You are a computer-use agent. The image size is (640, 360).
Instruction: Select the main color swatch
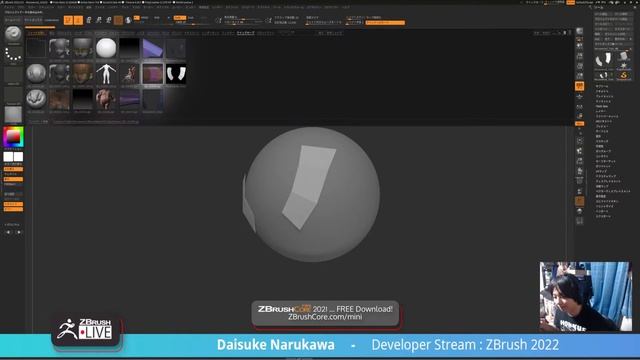click(18, 157)
